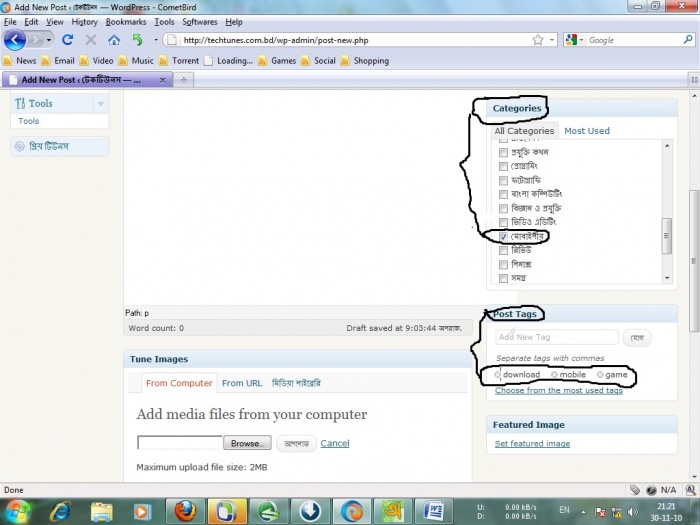This screenshot has height=525, width=700.
Task: Open the Shopping bookmark feed
Action: coord(365,61)
